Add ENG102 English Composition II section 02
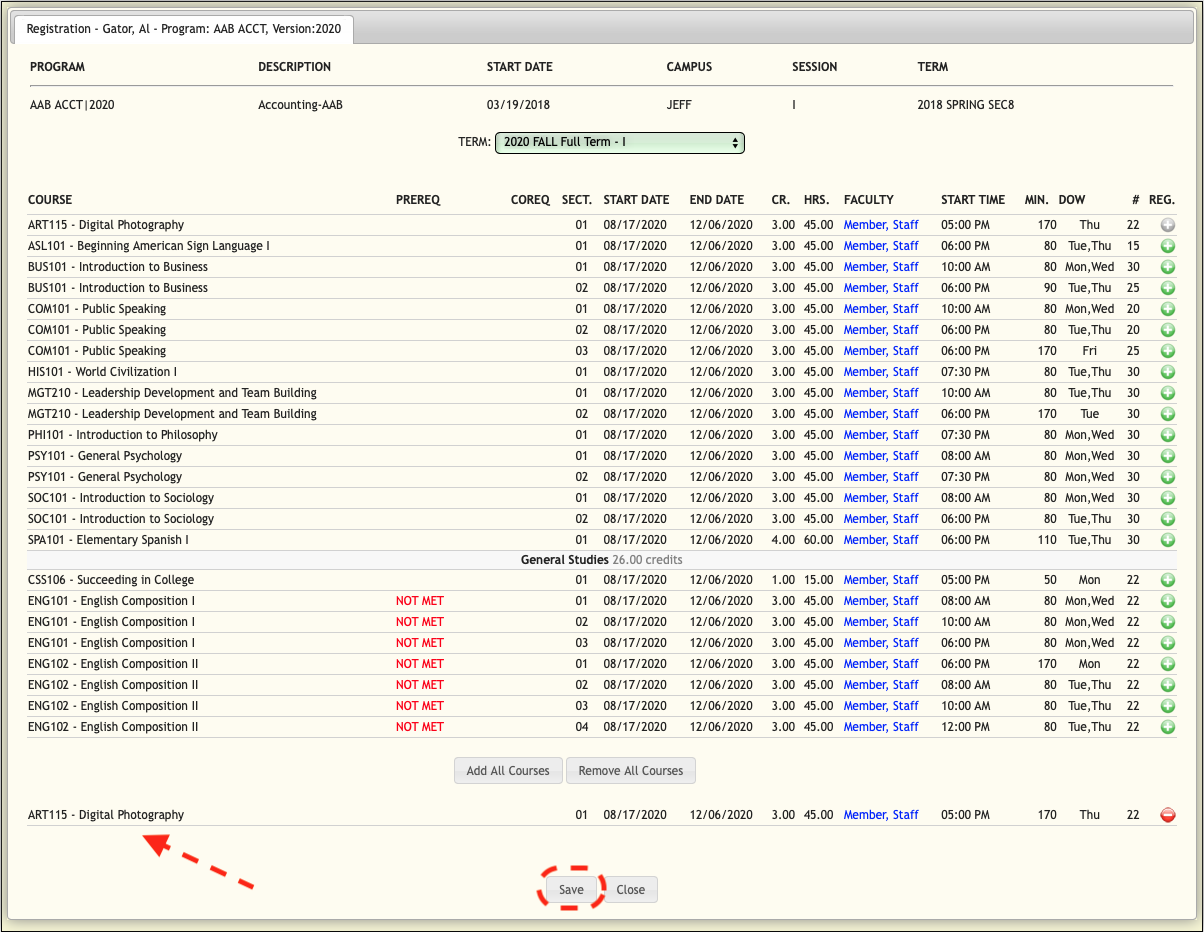Image resolution: width=1204 pixels, height=932 pixels. point(1167,685)
